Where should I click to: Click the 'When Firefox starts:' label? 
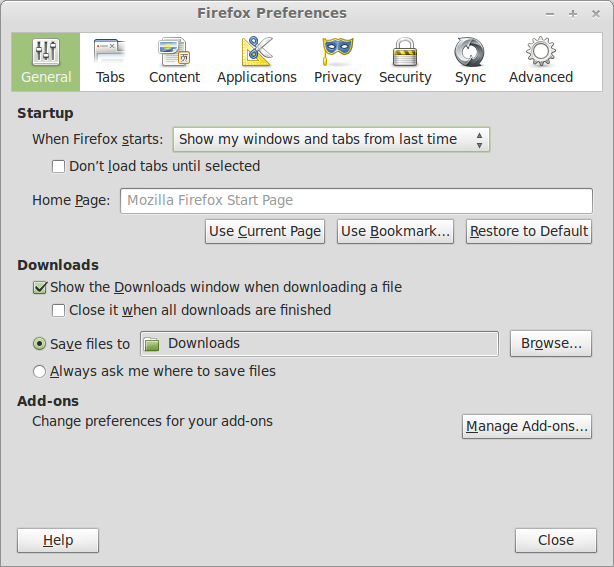point(98,139)
